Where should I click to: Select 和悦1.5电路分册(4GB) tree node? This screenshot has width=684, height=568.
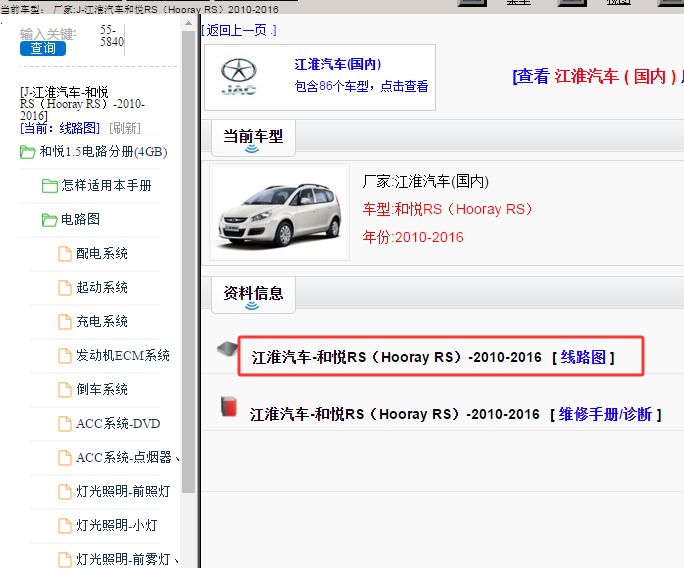pyautogui.click(x=103, y=151)
